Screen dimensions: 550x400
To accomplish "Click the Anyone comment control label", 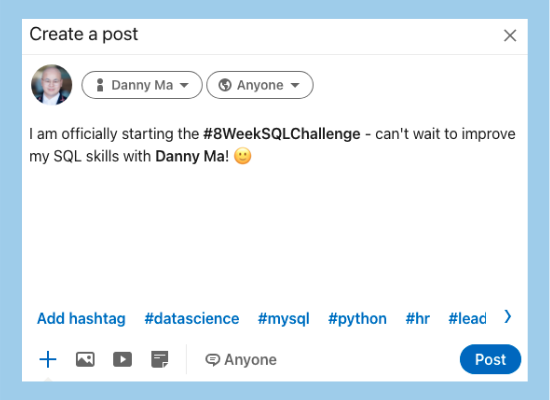I will click(250, 360).
